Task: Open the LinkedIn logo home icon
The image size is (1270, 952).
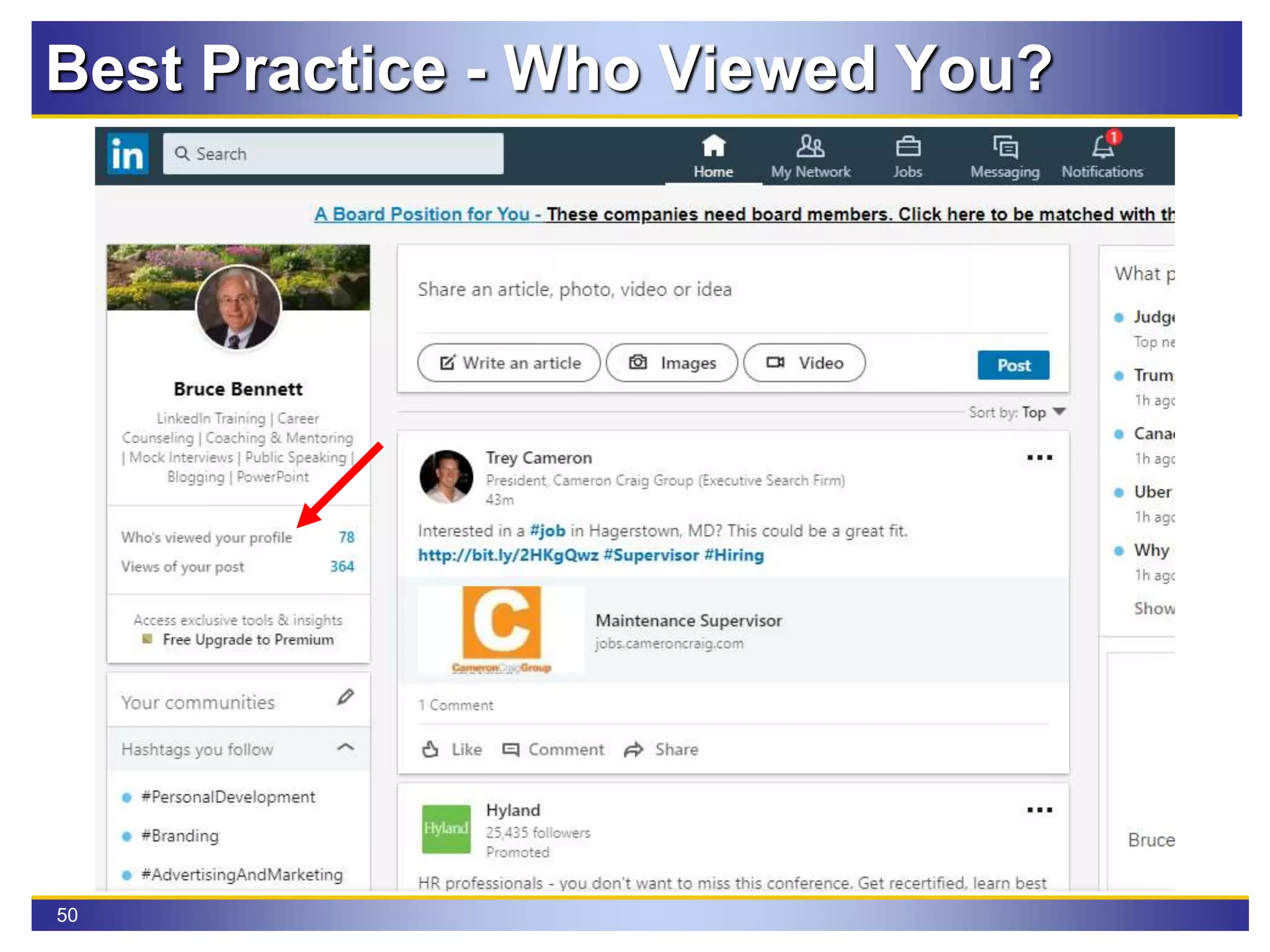Action: [x=128, y=154]
